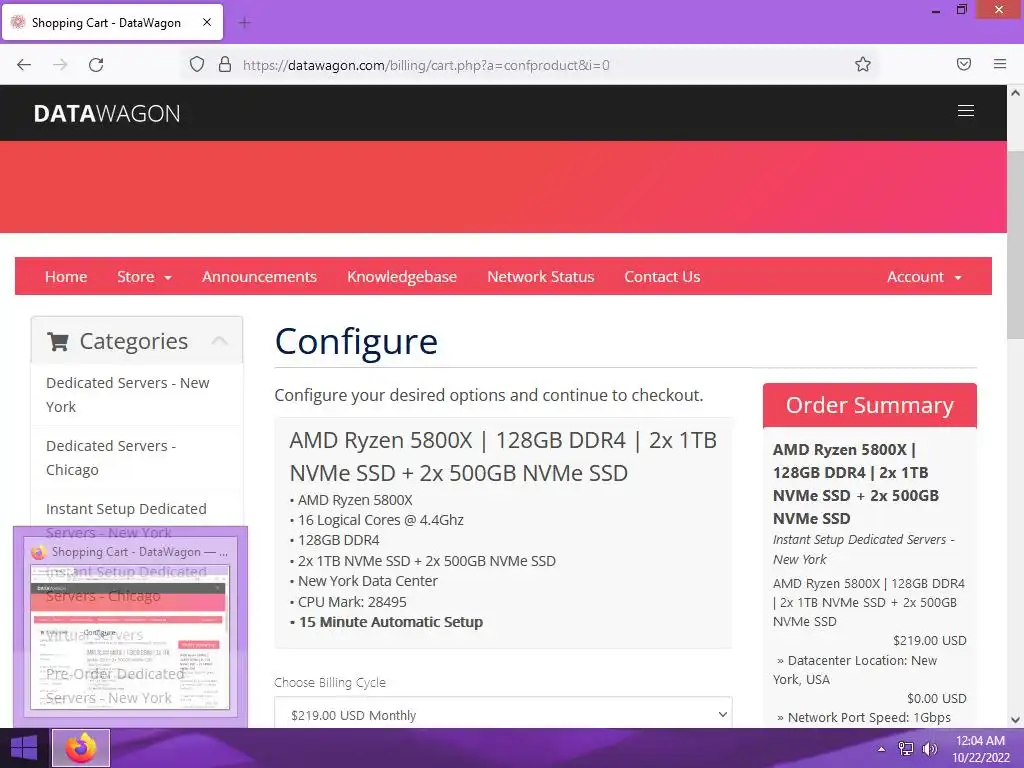Open Network Status page
The height and width of the screenshot is (768, 1024).
(x=541, y=277)
